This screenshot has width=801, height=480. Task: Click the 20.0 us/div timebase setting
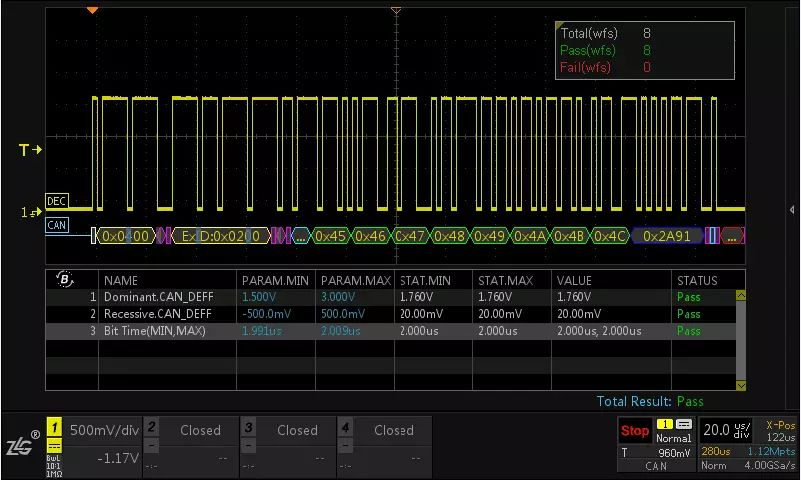726,430
